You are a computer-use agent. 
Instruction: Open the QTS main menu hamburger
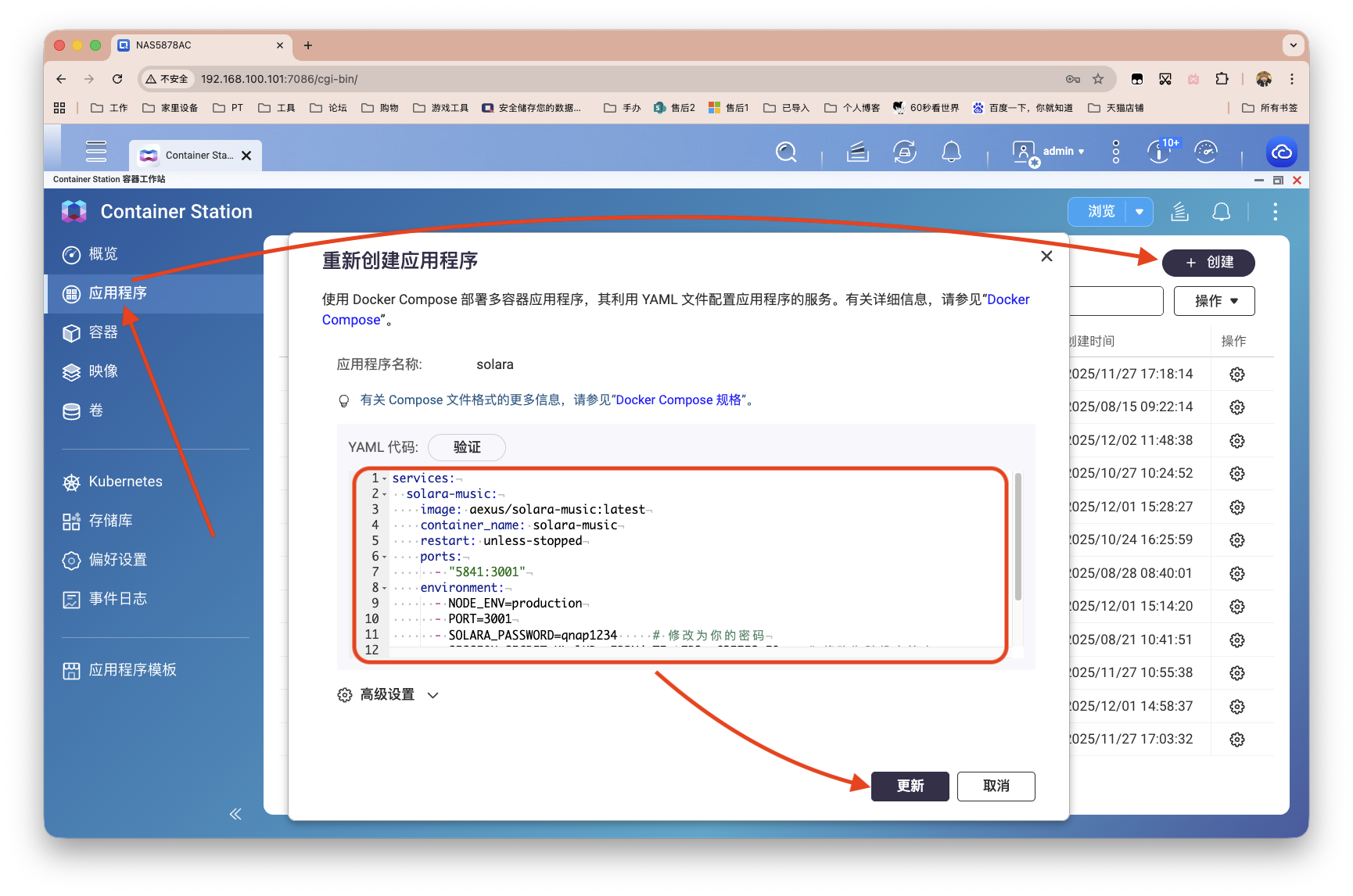tap(96, 152)
